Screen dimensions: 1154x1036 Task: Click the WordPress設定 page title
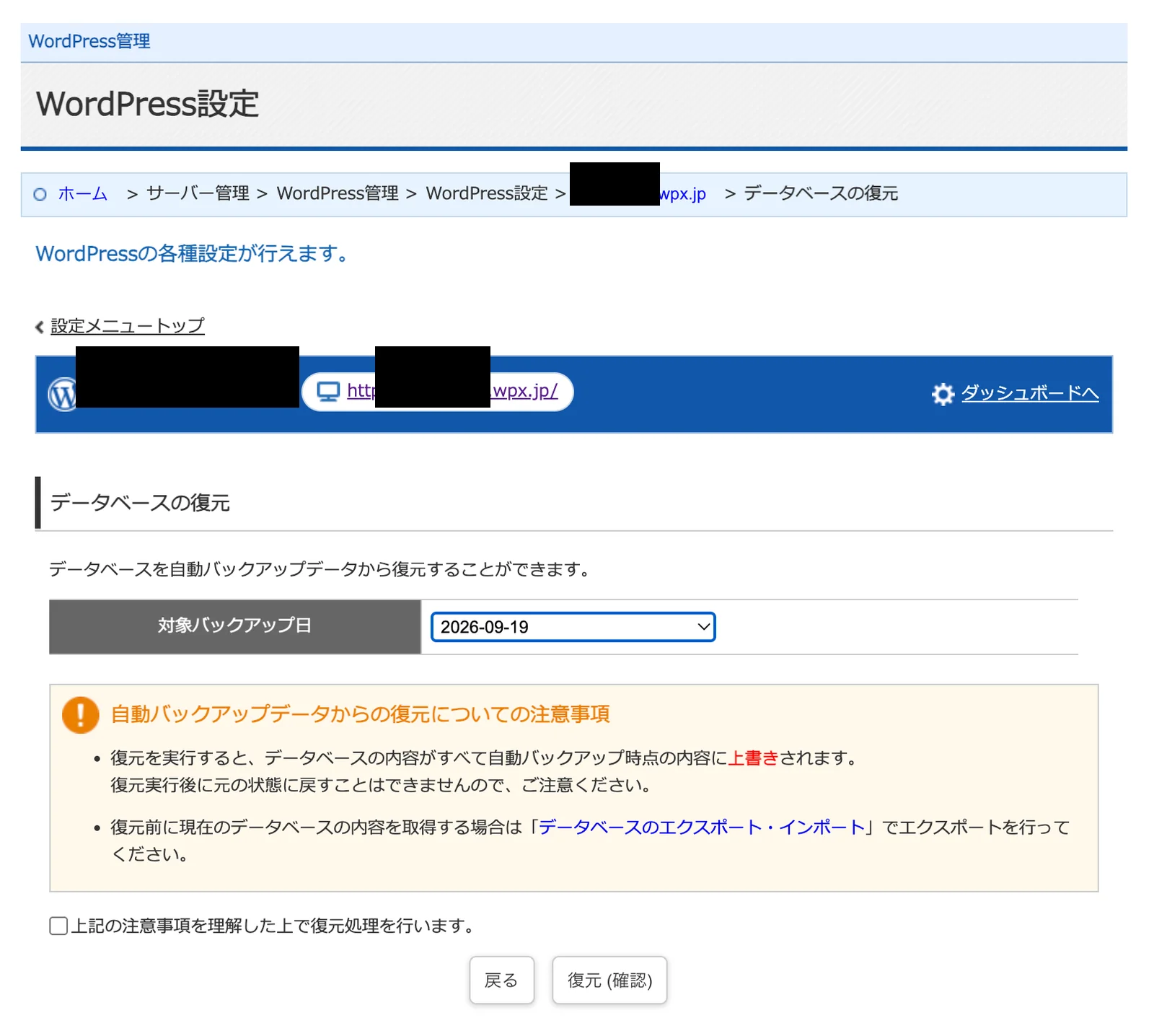pos(148,104)
